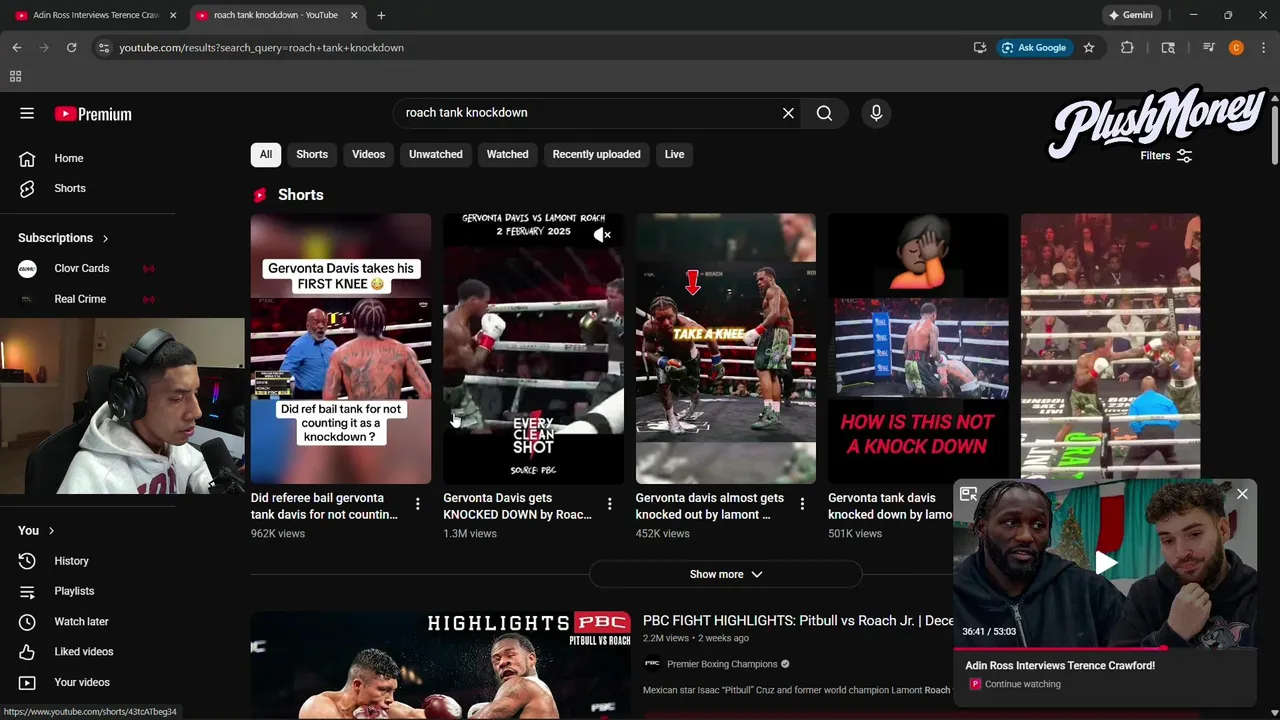The height and width of the screenshot is (720, 1280).
Task: Open Chrome profile avatar
Action: (1236, 47)
